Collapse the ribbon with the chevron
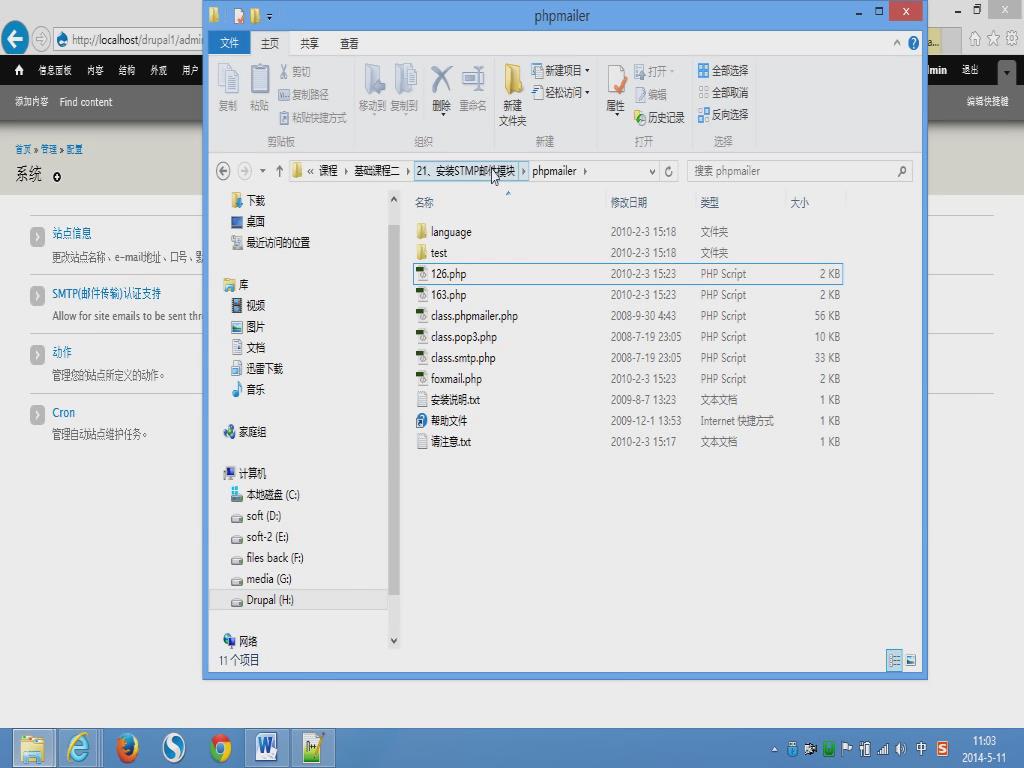The height and width of the screenshot is (768, 1024). 897,43
